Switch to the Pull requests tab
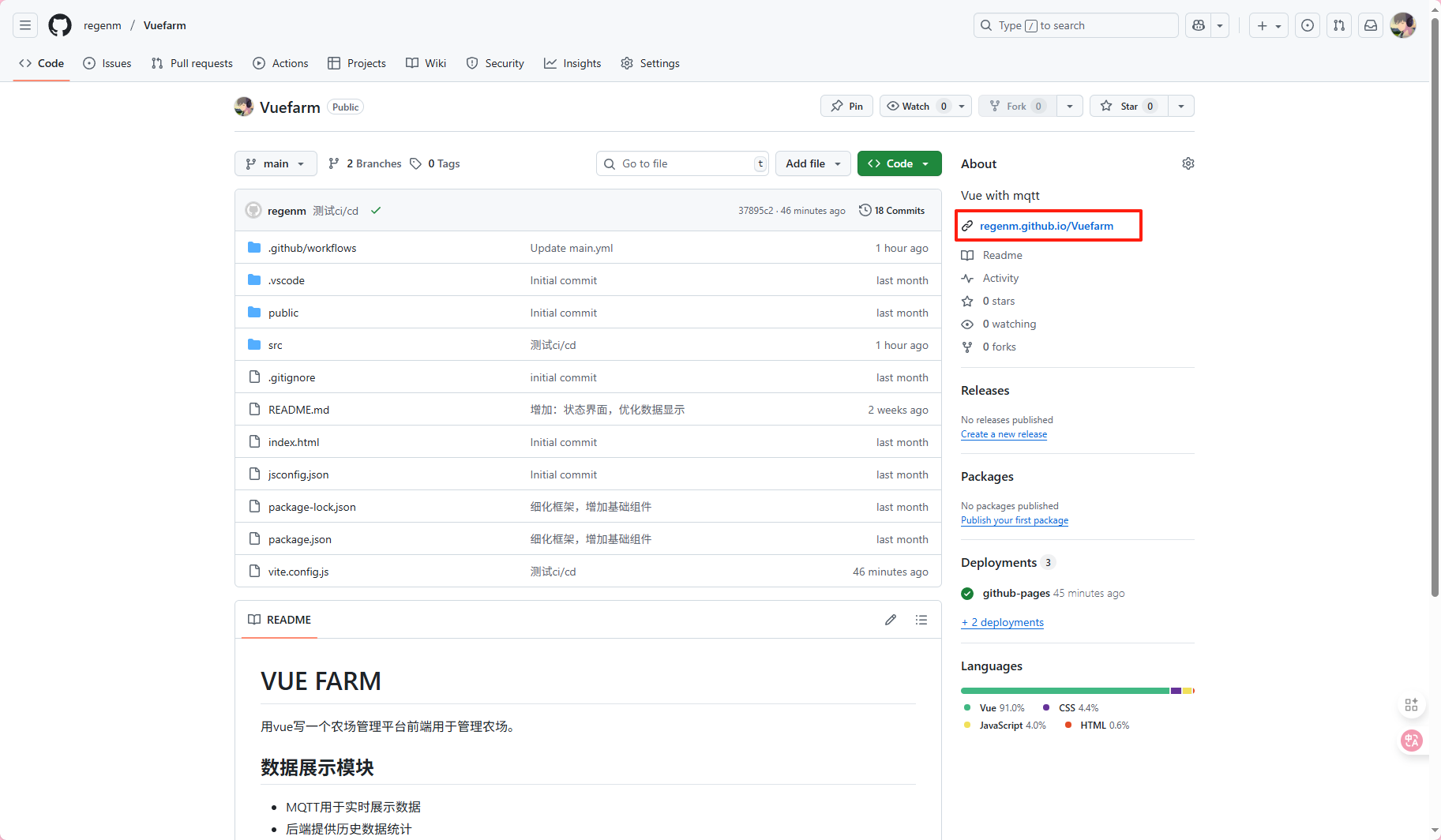This screenshot has width=1441, height=840. coord(192,63)
